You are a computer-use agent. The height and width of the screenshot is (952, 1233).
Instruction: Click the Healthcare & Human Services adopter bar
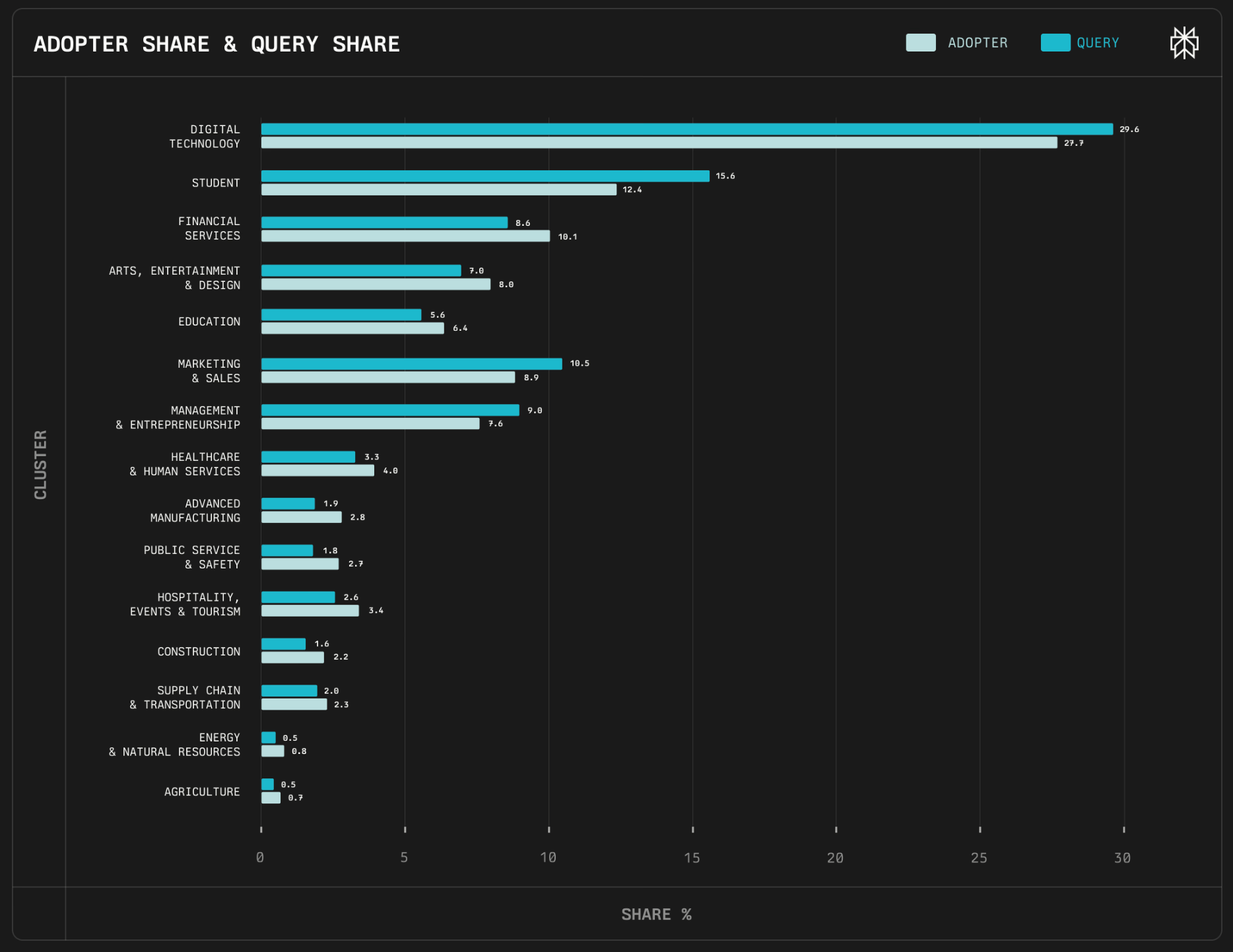coord(317,471)
